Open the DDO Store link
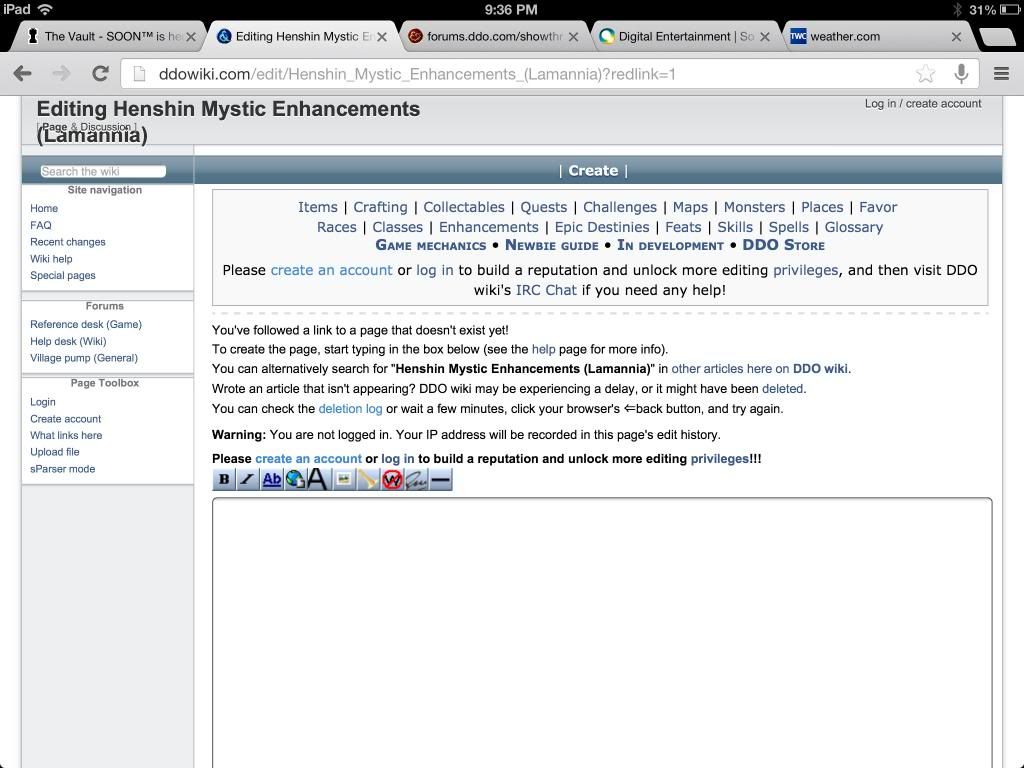This screenshot has height=768, width=1024. tap(783, 246)
